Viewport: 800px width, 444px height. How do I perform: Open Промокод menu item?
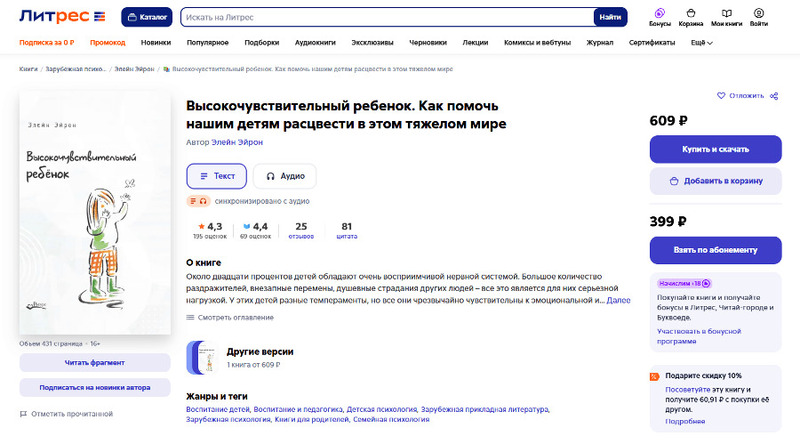click(x=108, y=43)
